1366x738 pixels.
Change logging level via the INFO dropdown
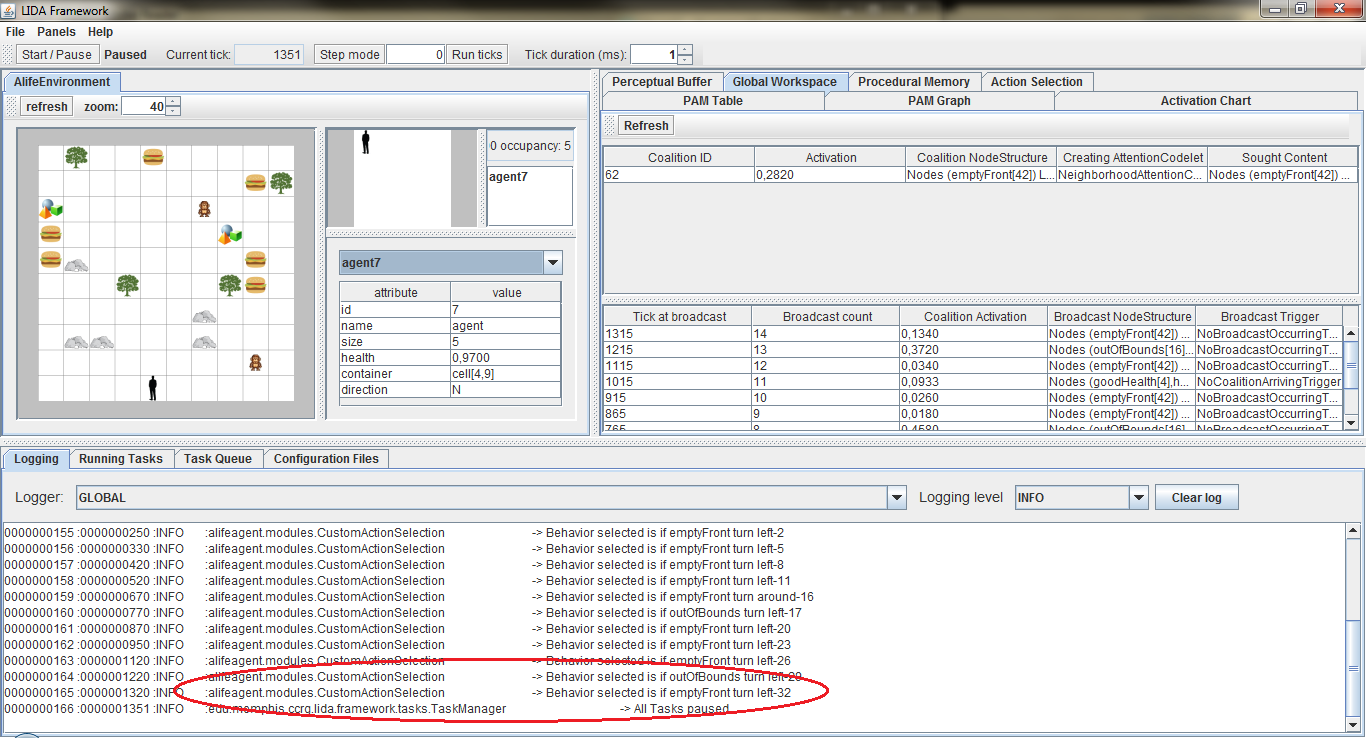coord(1138,497)
